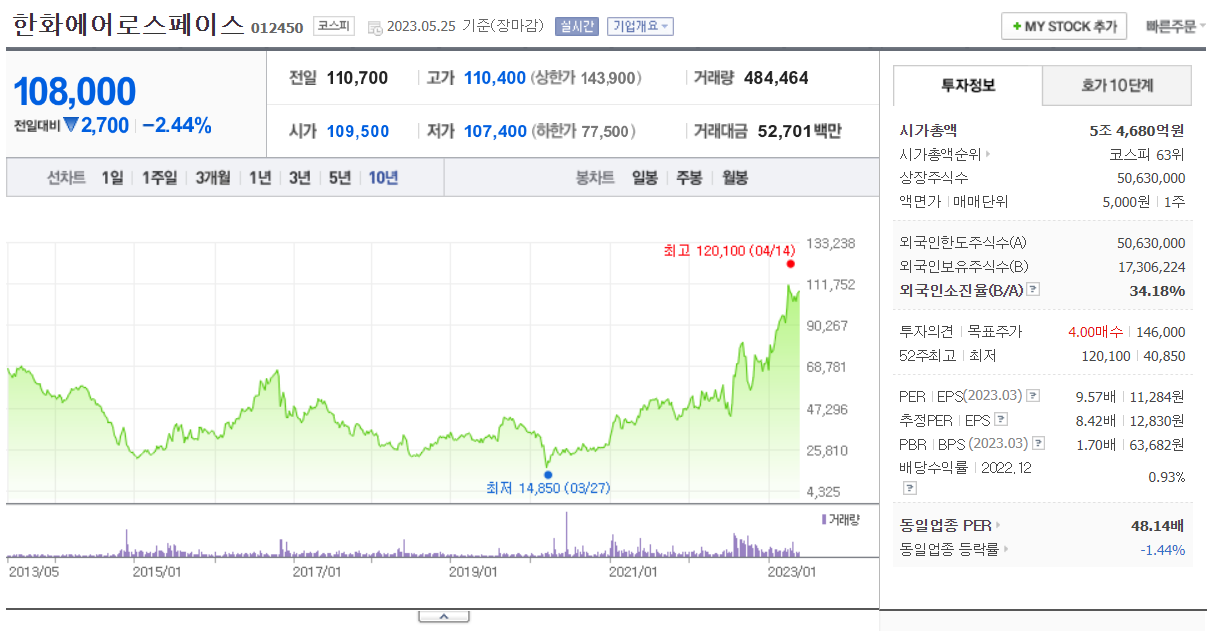Open the 빠른주문 dropdown
This screenshot has width=1230, height=631.
coord(1175,27)
